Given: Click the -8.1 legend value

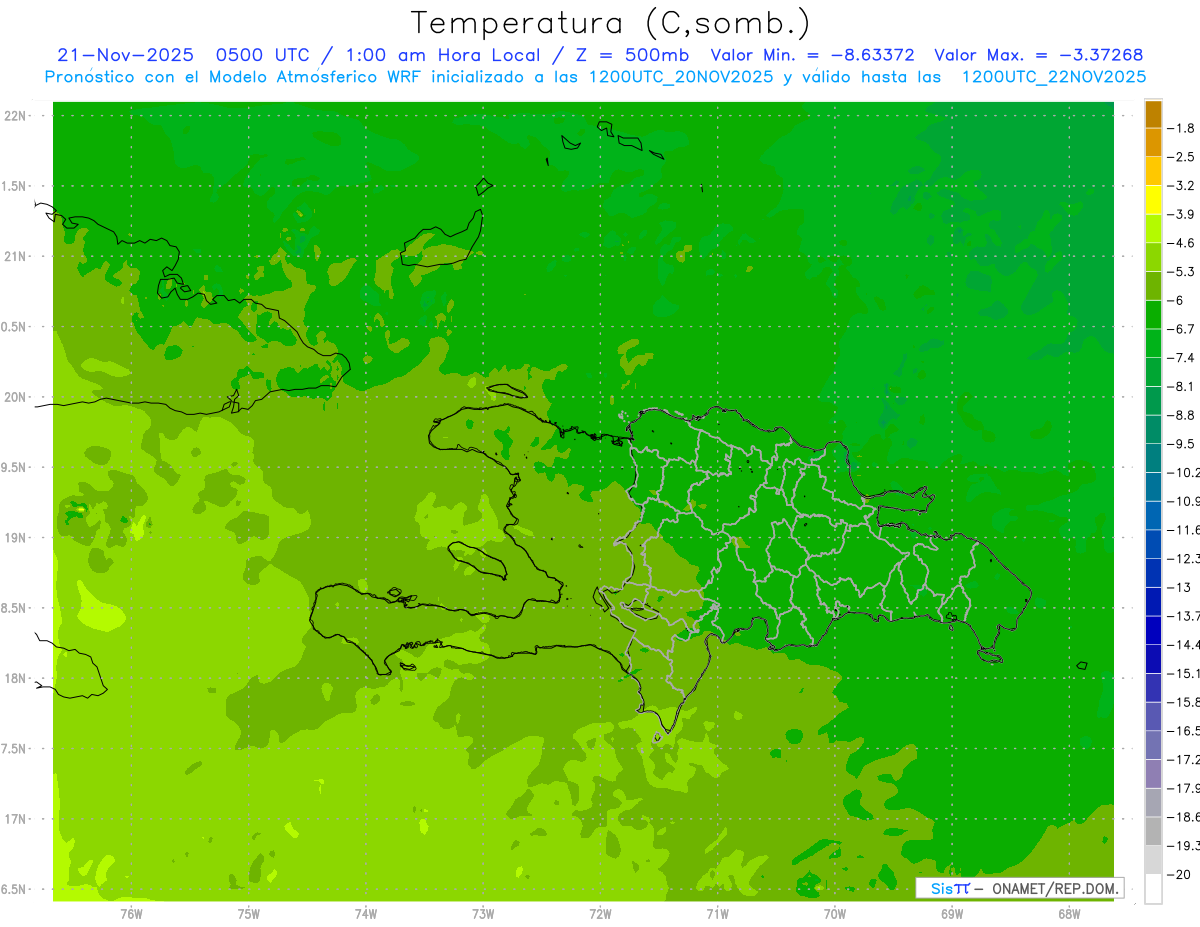Looking at the screenshot, I should coord(1181,386).
